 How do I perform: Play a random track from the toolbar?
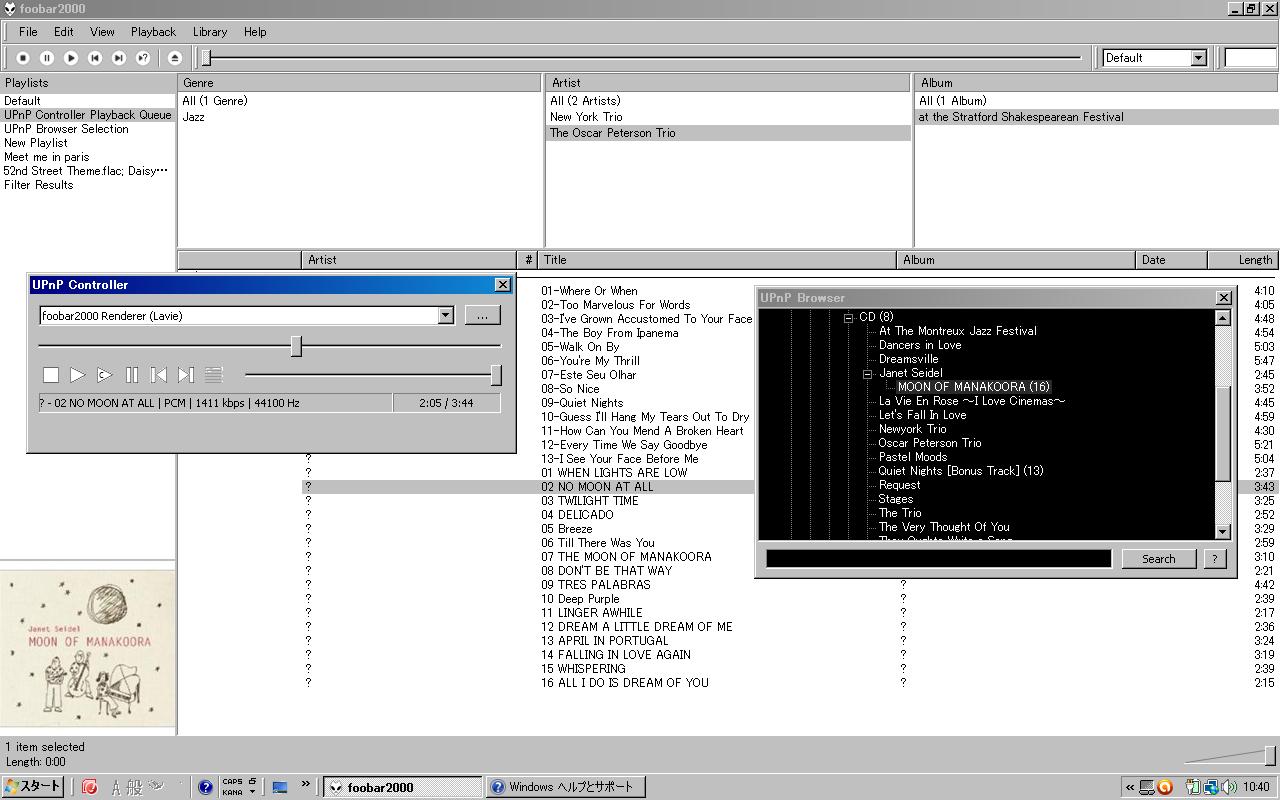click(x=143, y=58)
